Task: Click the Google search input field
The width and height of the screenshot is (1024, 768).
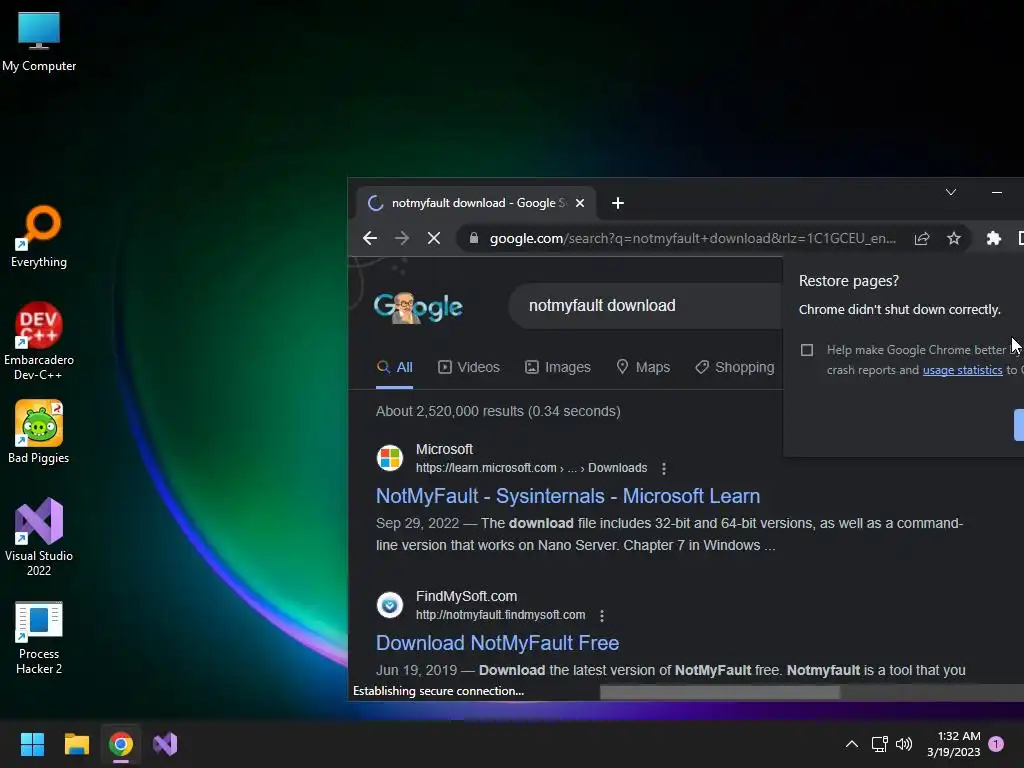Action: pos(647,306)
